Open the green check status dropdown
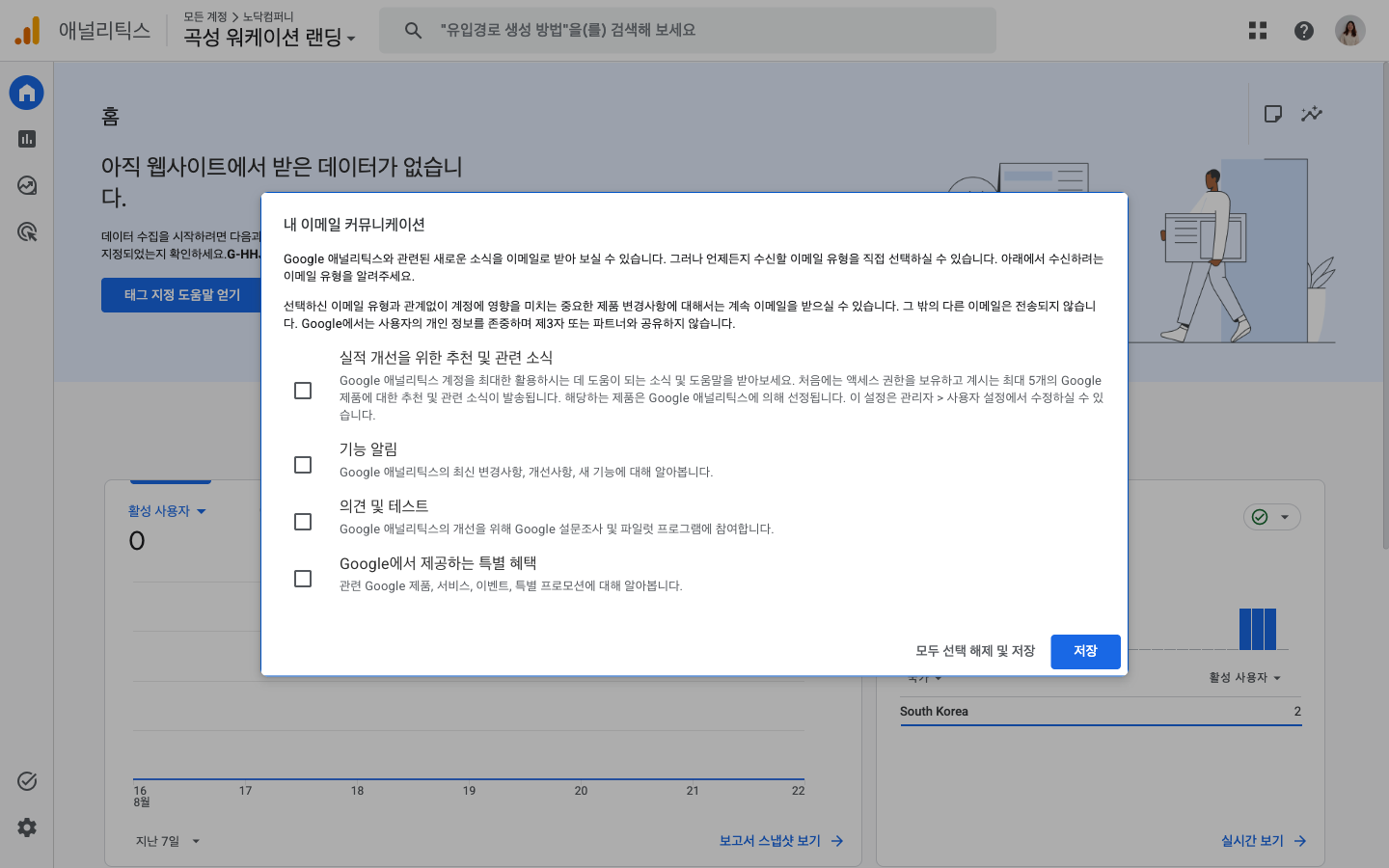The image size is (1389, 868). (1272, 517)
